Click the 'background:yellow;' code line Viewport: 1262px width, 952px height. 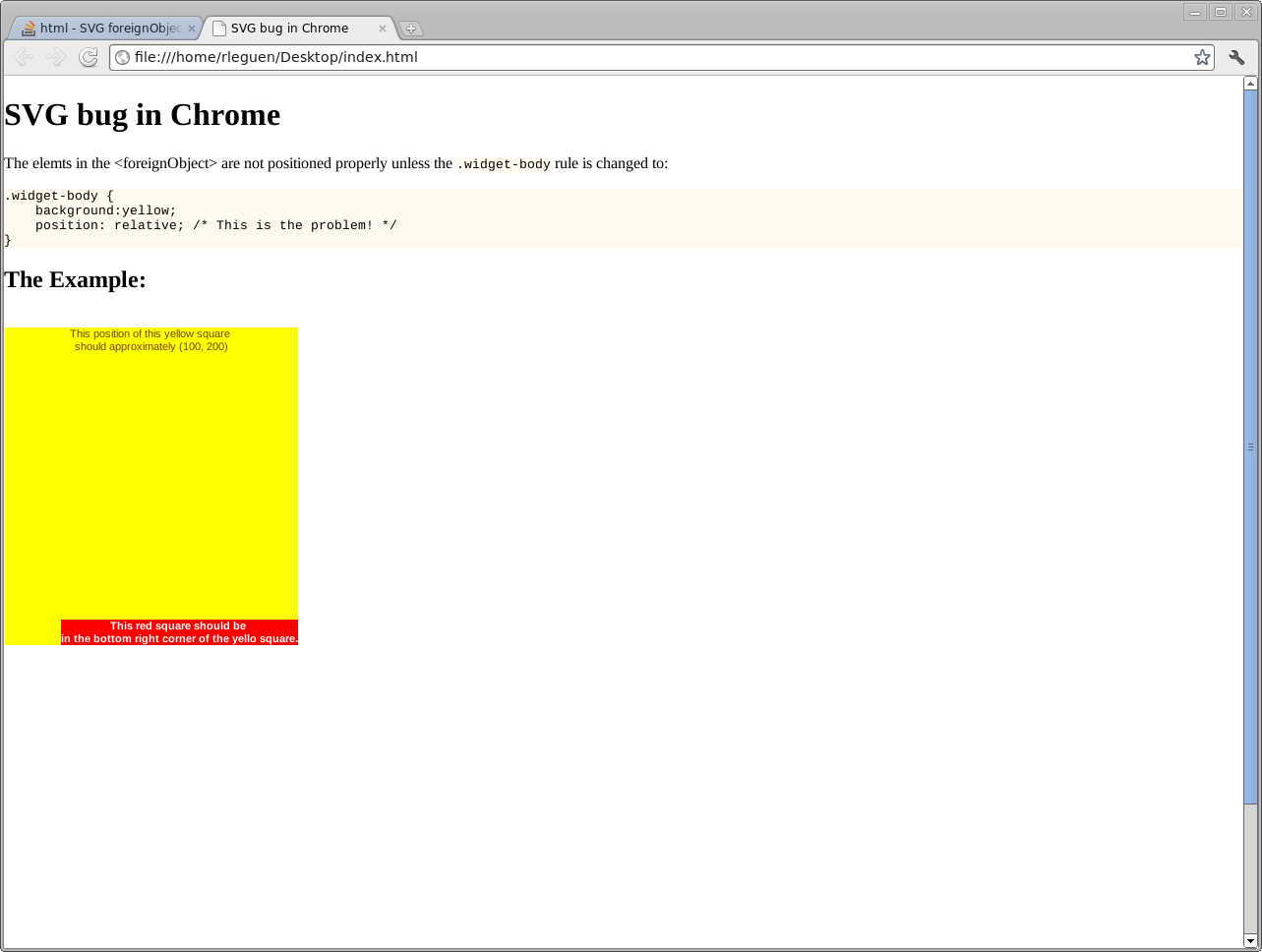pyautogui.click(x=106, y=210)
